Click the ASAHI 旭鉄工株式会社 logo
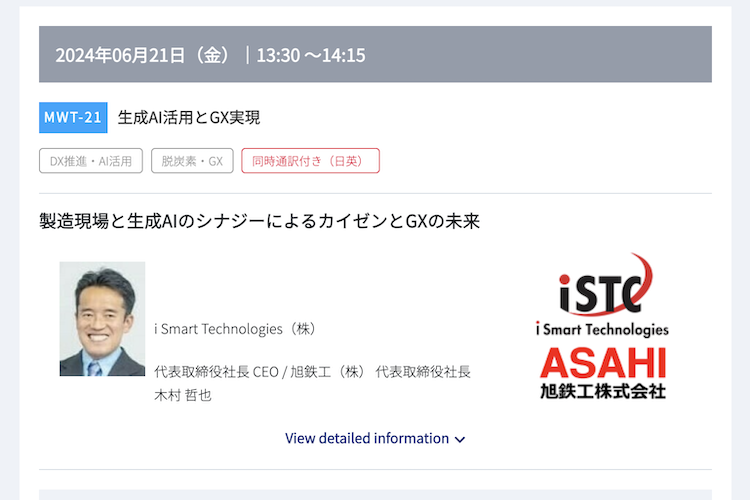The image size is (750, 500). pos(603,373)
